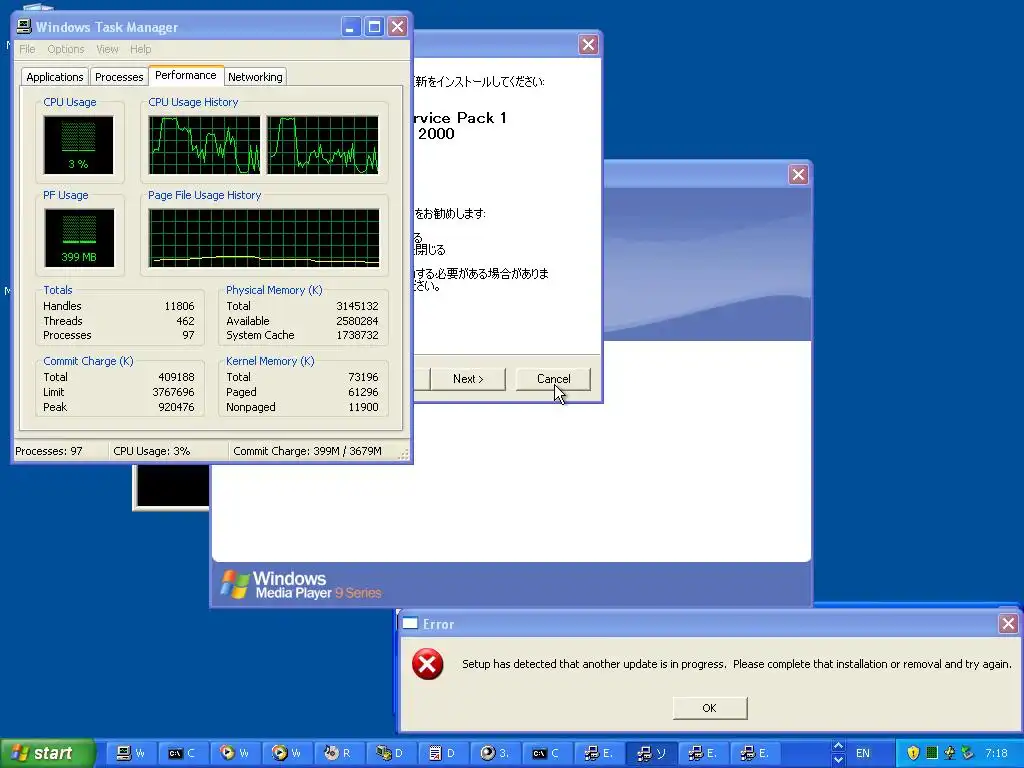Click the Task Manager resize grip corner

point(404,455)
